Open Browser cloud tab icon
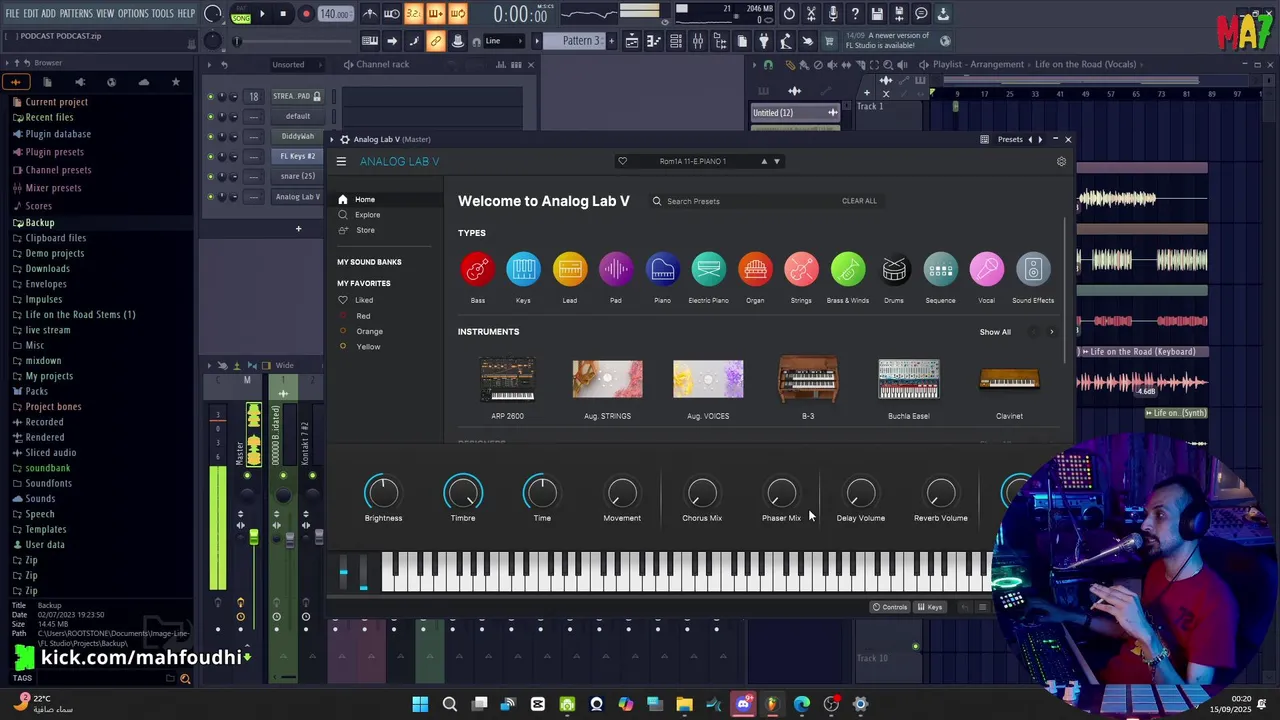Image resolution: width=1280 pixels, height=720 pixels. pyautogui.click(x=144, y=82)
